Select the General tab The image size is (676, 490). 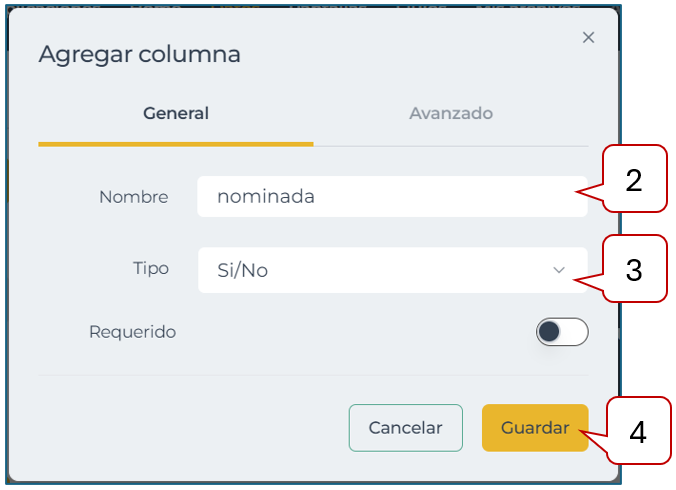point(176,114)
